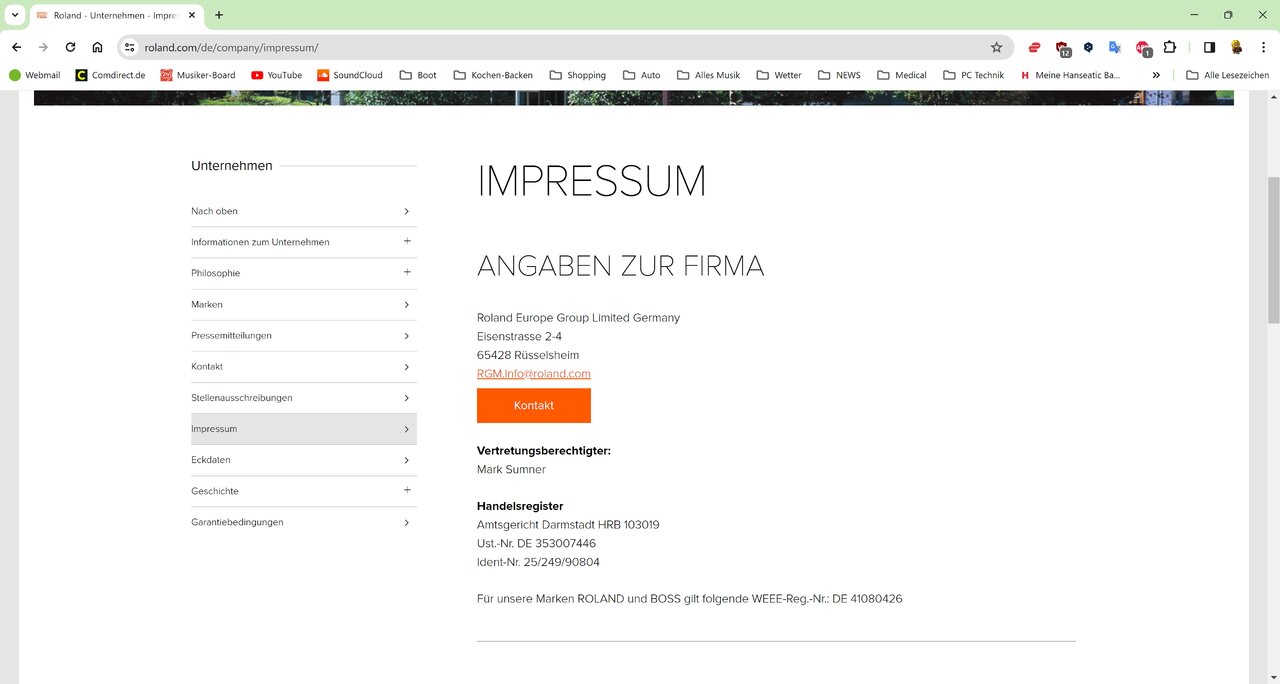1280x684 pixels.
Task: Expand Informationen zum Unternehmen plus icon
Action: coord(407,241)
